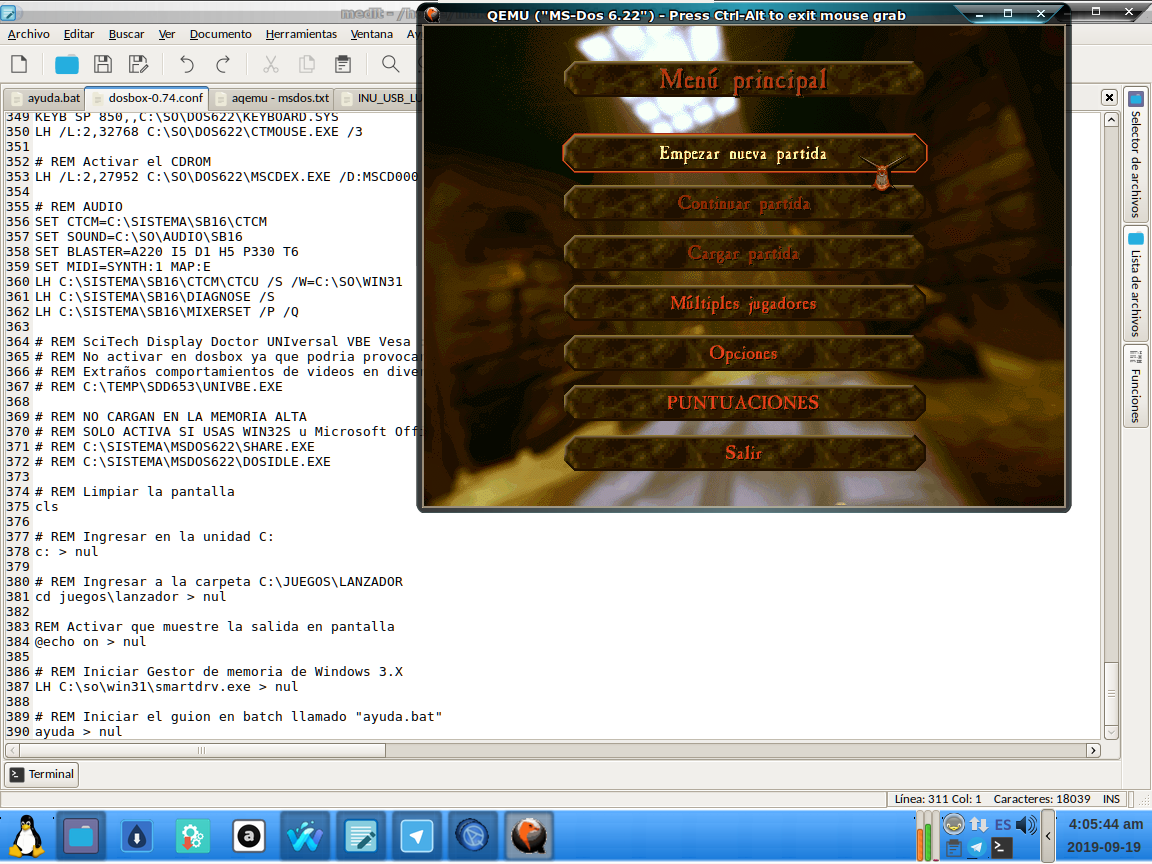This screenshot has width=1152, height=864.
Task: Click the editor vertical scrollbar up arrow
Action: pyautogui.click(x=1111, y=120)
